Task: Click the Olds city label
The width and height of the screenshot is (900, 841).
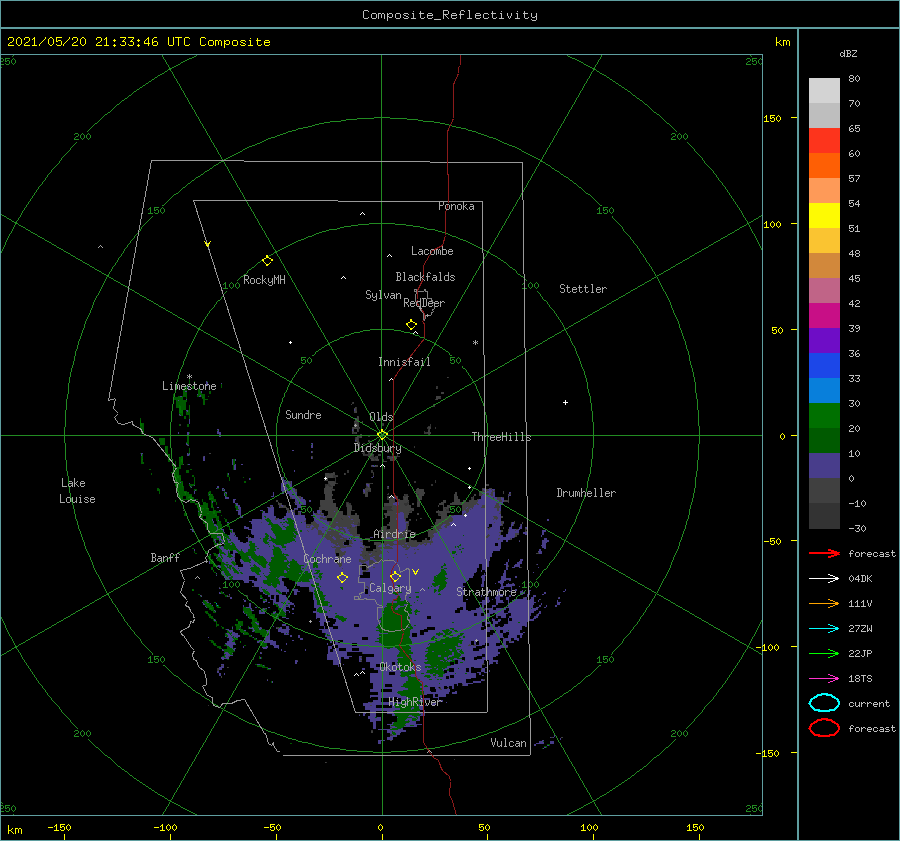Action: pos(381,417)
